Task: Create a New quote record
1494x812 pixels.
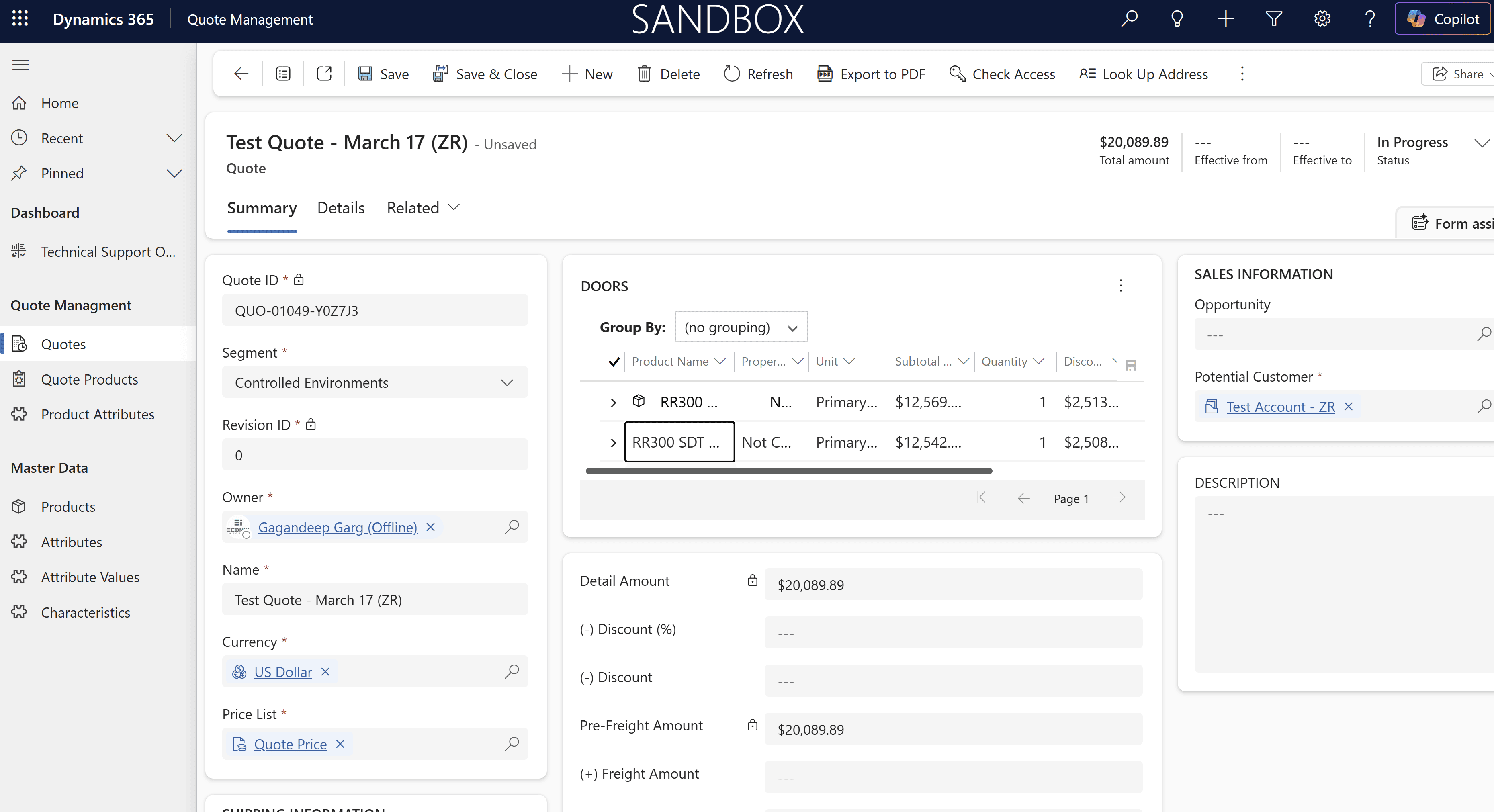Action: click(x=587, y=74)
